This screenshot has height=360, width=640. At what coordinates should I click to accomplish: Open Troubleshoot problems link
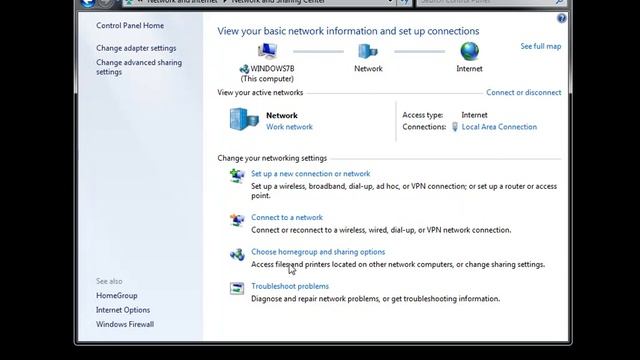290,286
